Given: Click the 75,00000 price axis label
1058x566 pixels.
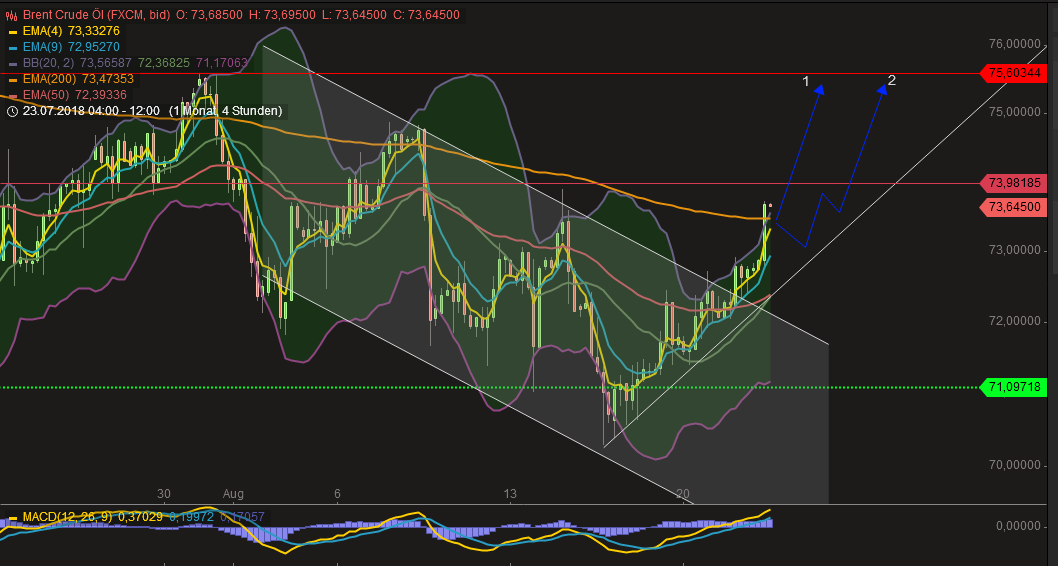Looking at the screenshot, I should pos(1015,113).
